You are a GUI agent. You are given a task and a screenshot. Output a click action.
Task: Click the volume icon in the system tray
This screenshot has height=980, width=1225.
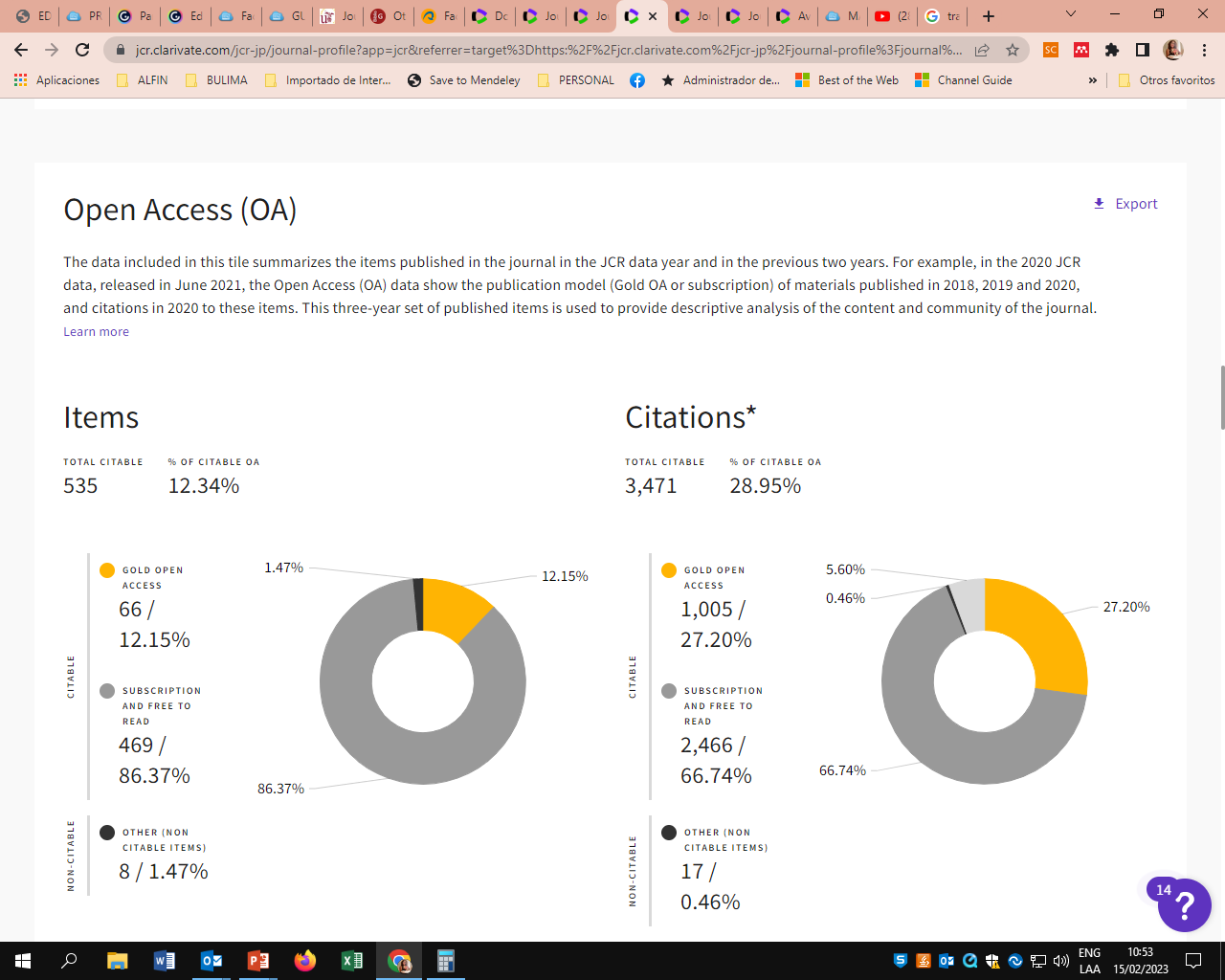pos(1062,961)
